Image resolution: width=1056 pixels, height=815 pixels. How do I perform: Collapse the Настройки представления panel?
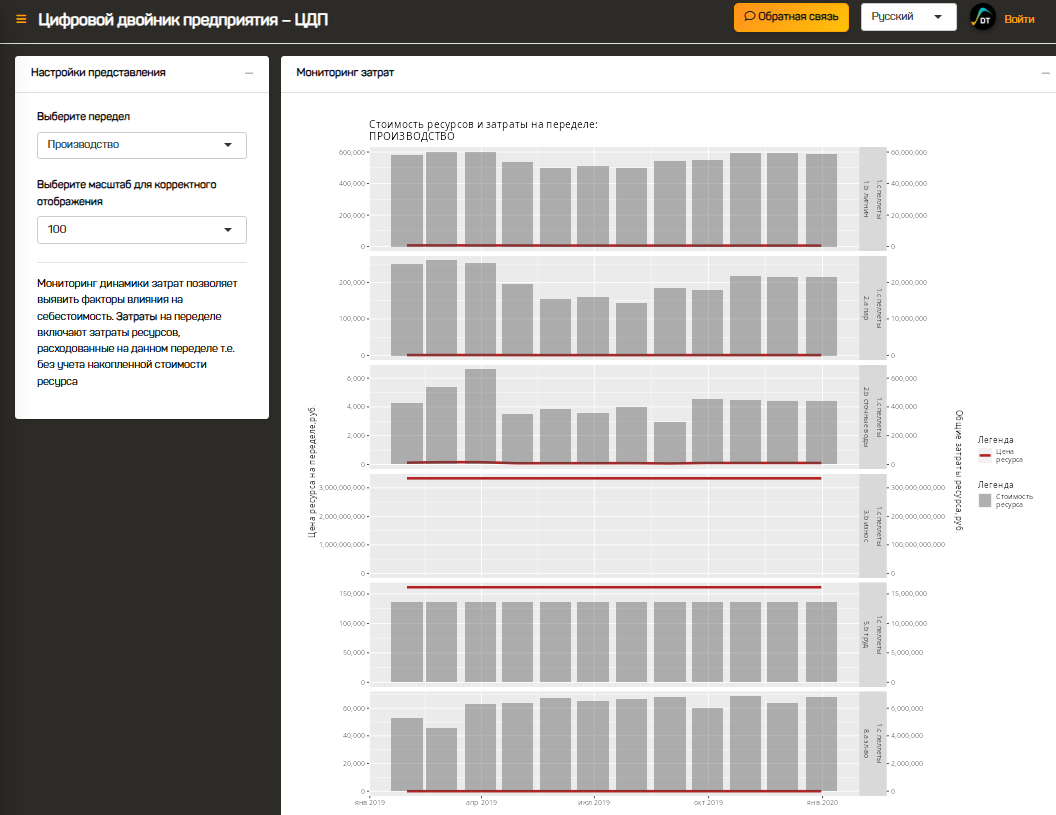click(249, 73)
